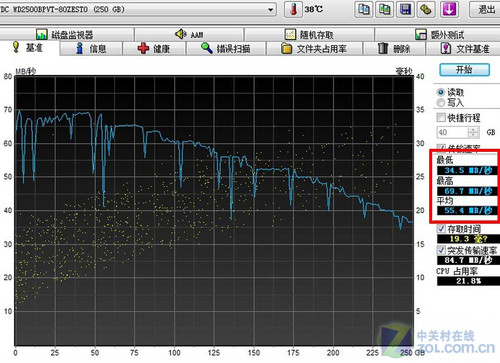Screen dimensions: 500x363
Task: Enable the 快捷行程 short stroke checkbox
Action: (441, 117)
